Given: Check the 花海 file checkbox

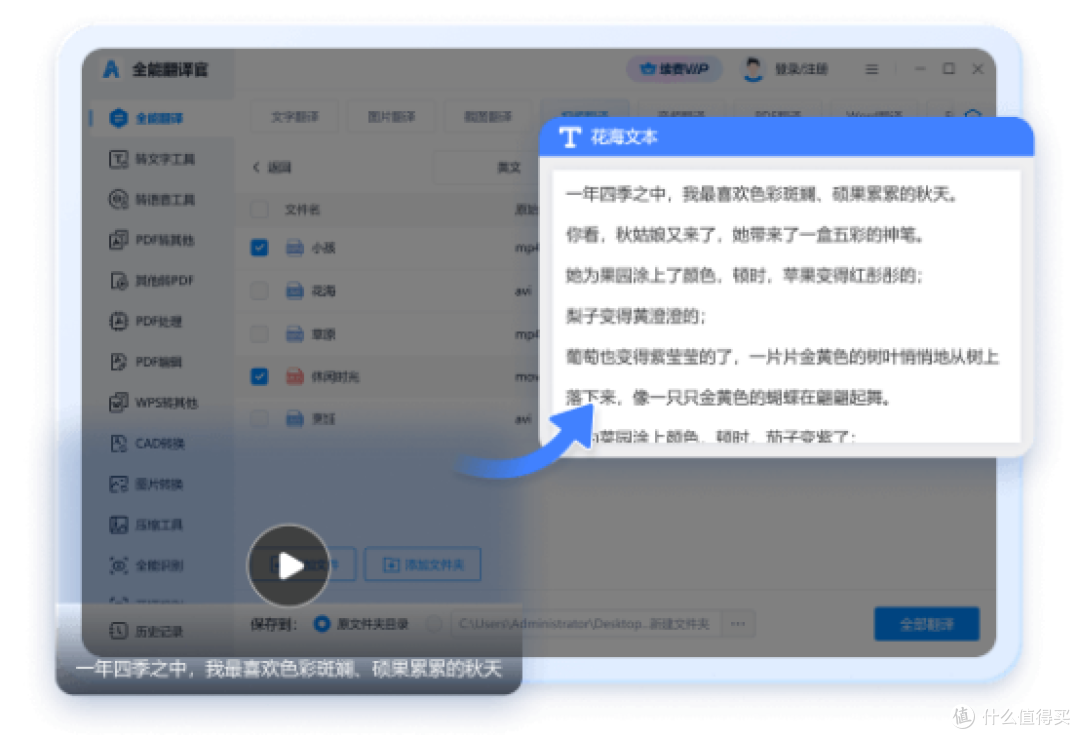Looking at the screenshot, I should tap(259, 291).
